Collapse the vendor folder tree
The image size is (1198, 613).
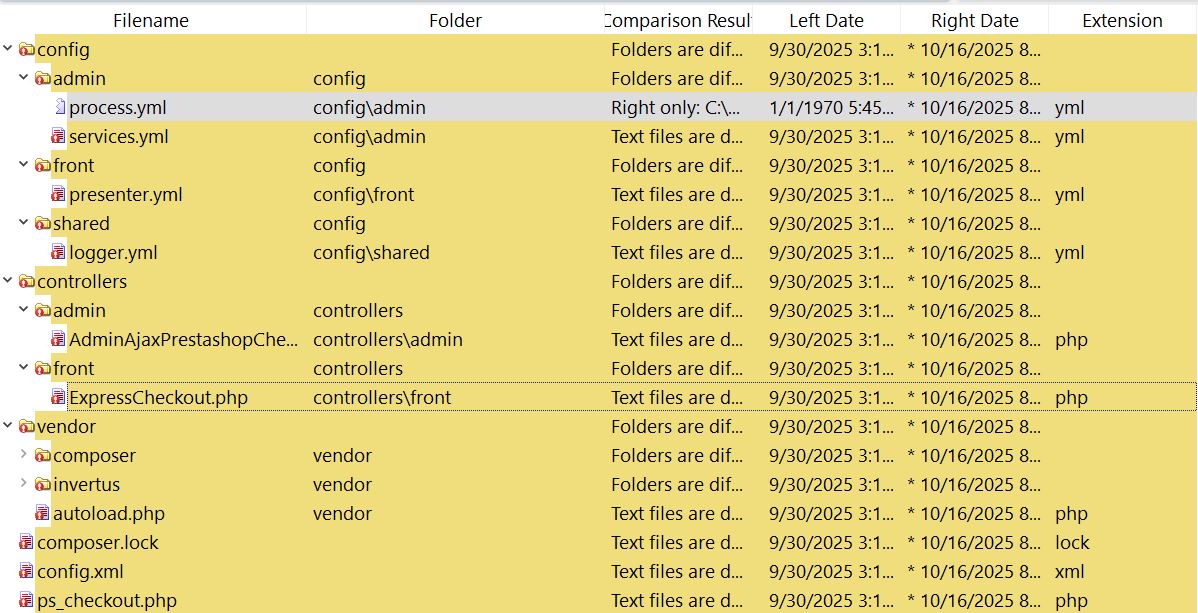(9, 427)
